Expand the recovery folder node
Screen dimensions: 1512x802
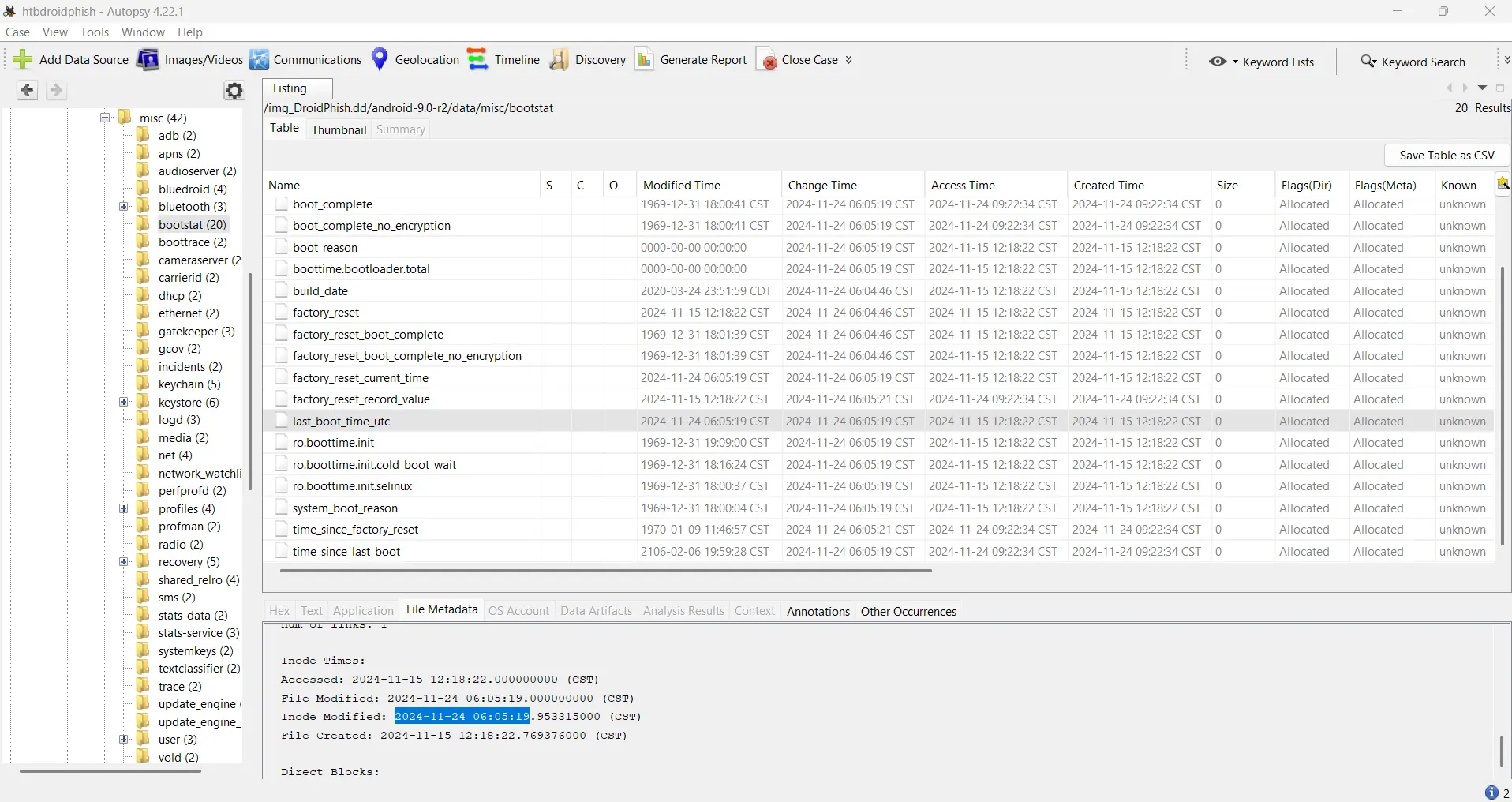pyautogui.click(x=124, y=562)
